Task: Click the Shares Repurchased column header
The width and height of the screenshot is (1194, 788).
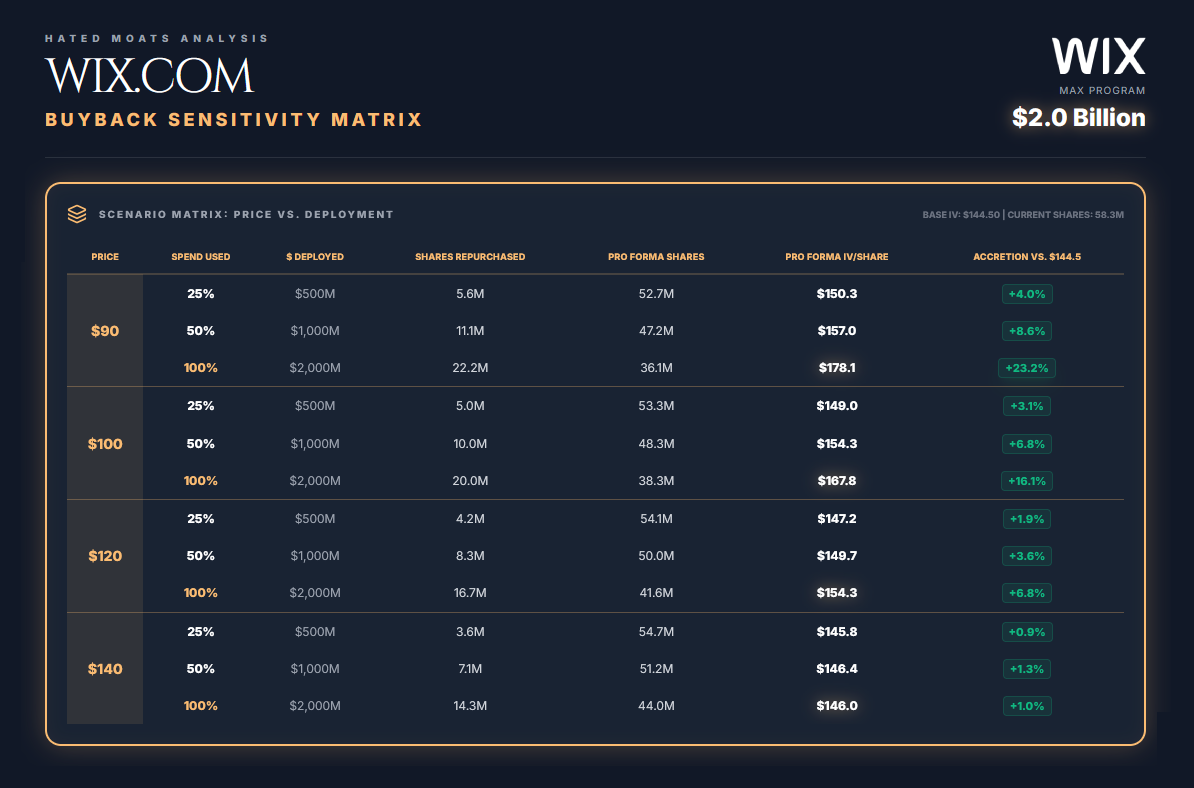Action: click(470, 257)
